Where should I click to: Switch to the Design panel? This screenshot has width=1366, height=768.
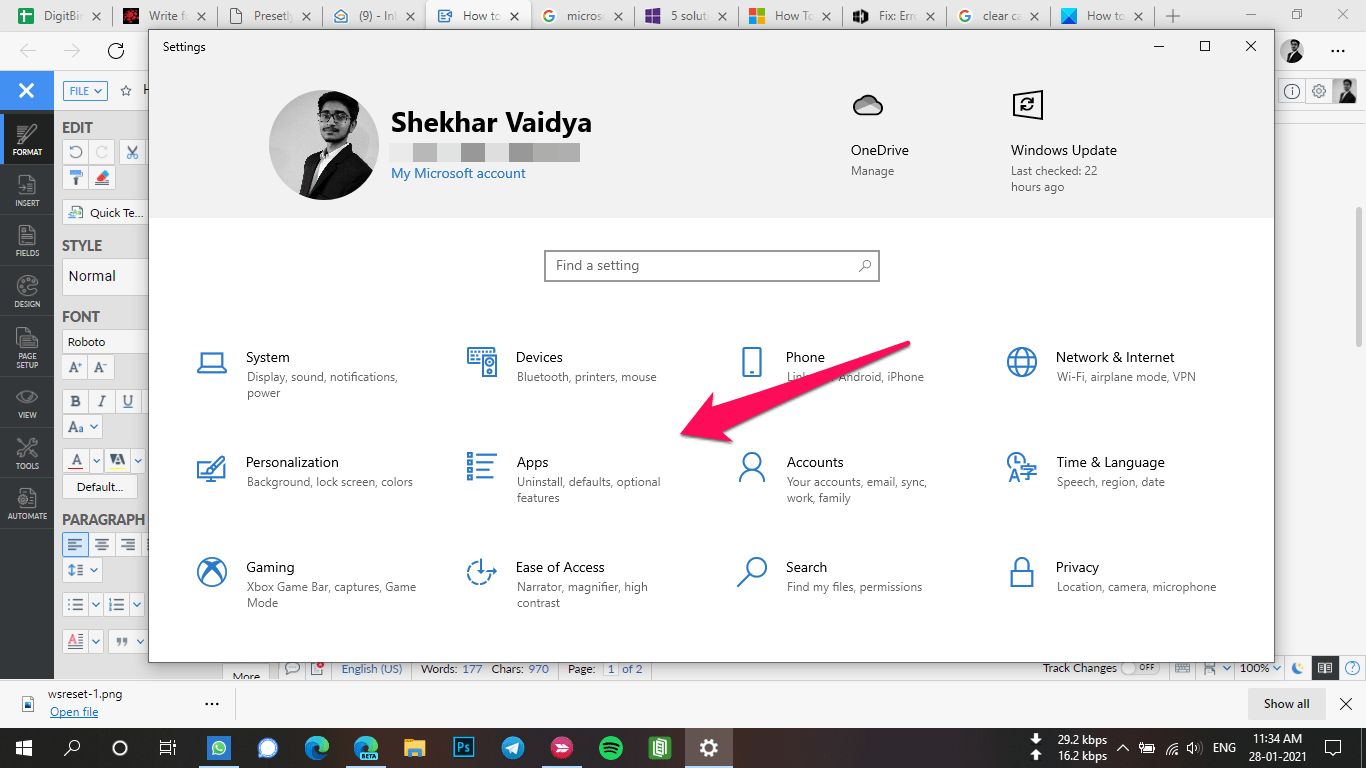tap(27, 291)
